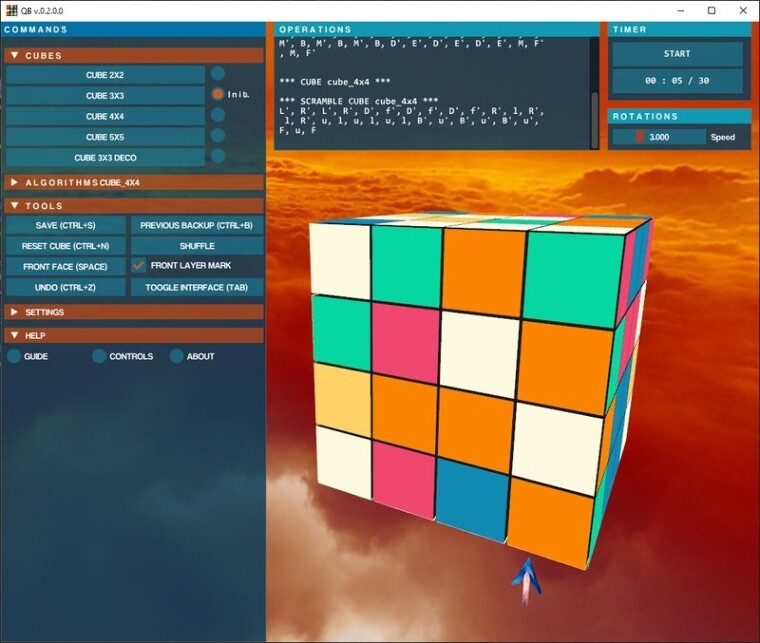Click the SHUFFLE button
Image resolution: width=760 pixels, height=643 pixels.
coord(197,246)
